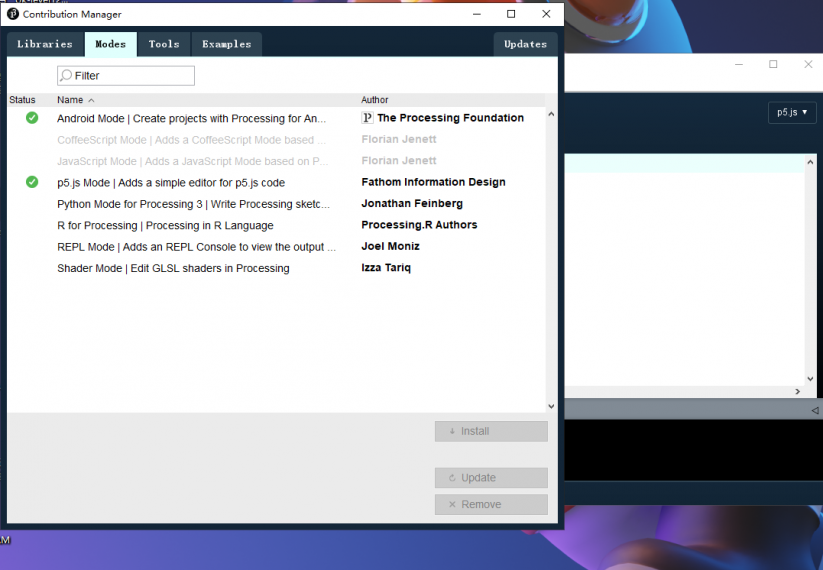The width and height of the screenshot is (823, 570).
Task: Click author Joel Moniz
Action: (x=391, y=246)
